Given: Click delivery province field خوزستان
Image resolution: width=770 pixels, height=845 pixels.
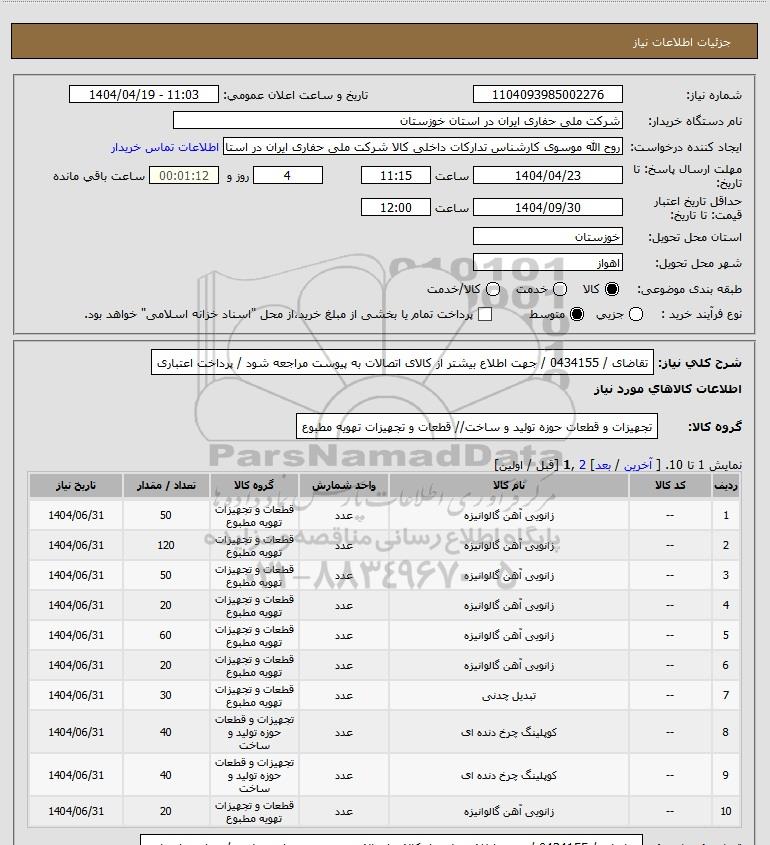Looking at the screenshot, I should (547, 236).
